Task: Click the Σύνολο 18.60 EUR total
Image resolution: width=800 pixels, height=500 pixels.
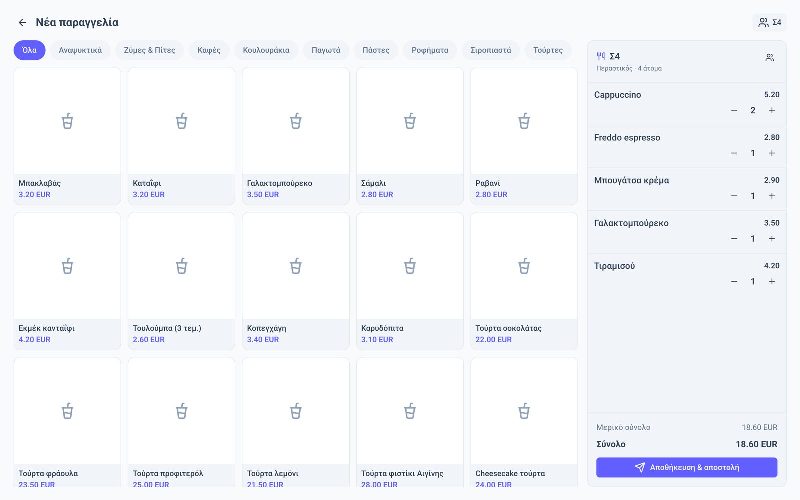Action: click(756, 444)
